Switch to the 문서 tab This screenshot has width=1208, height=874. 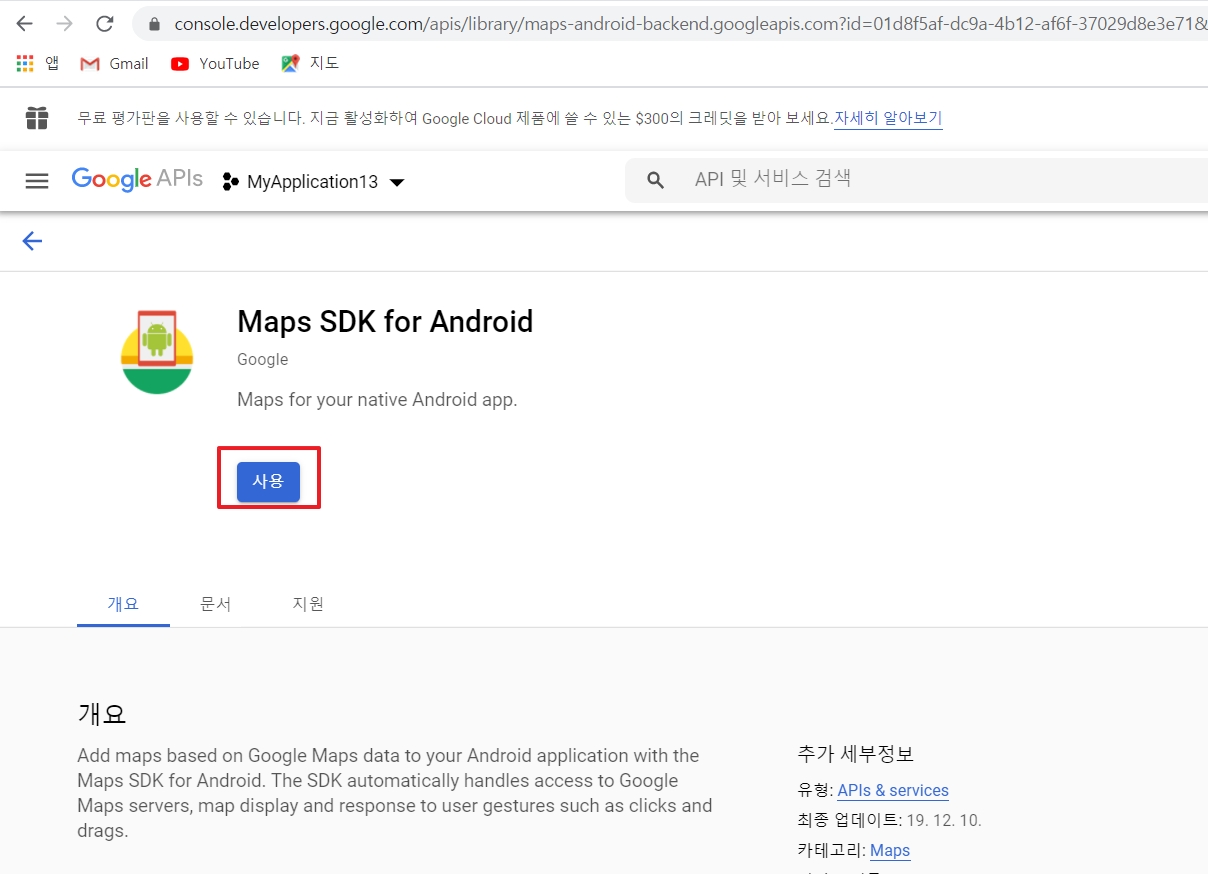[x=215, y=604]
